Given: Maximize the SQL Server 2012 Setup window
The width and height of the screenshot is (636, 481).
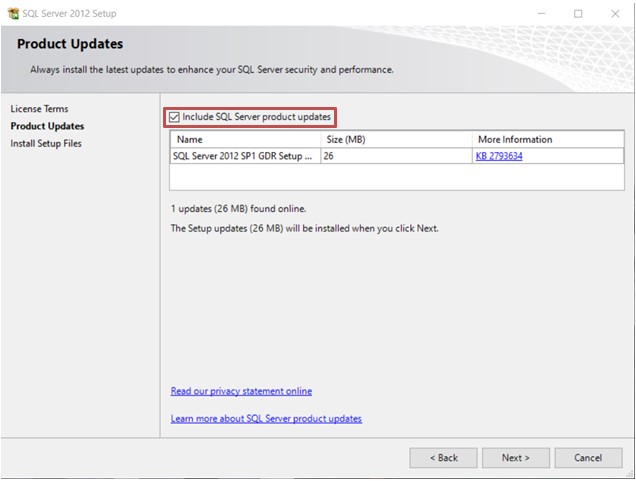Looking at the screenshot, I should (578, 13).
